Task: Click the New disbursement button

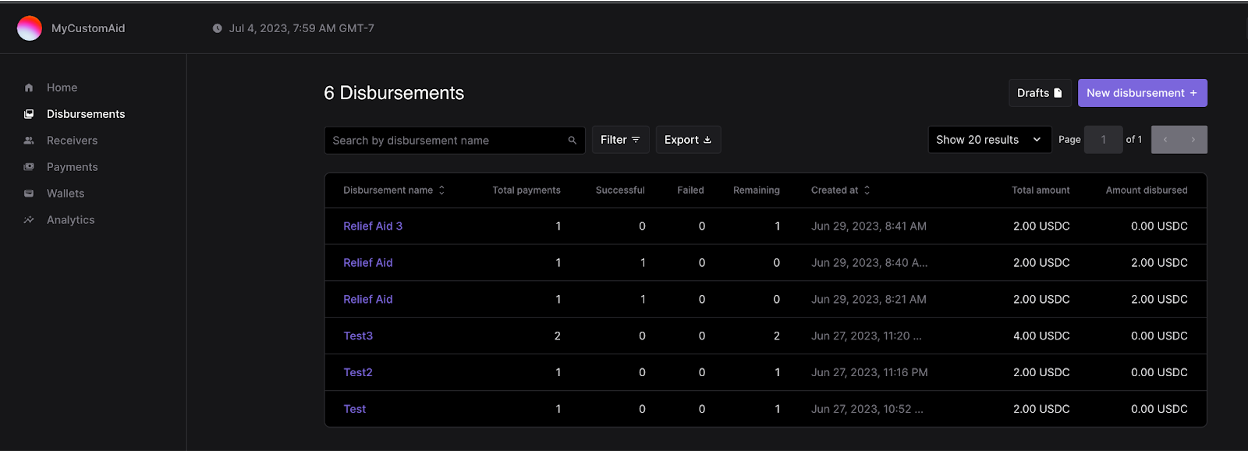Action: click(x=1142, y=93)
